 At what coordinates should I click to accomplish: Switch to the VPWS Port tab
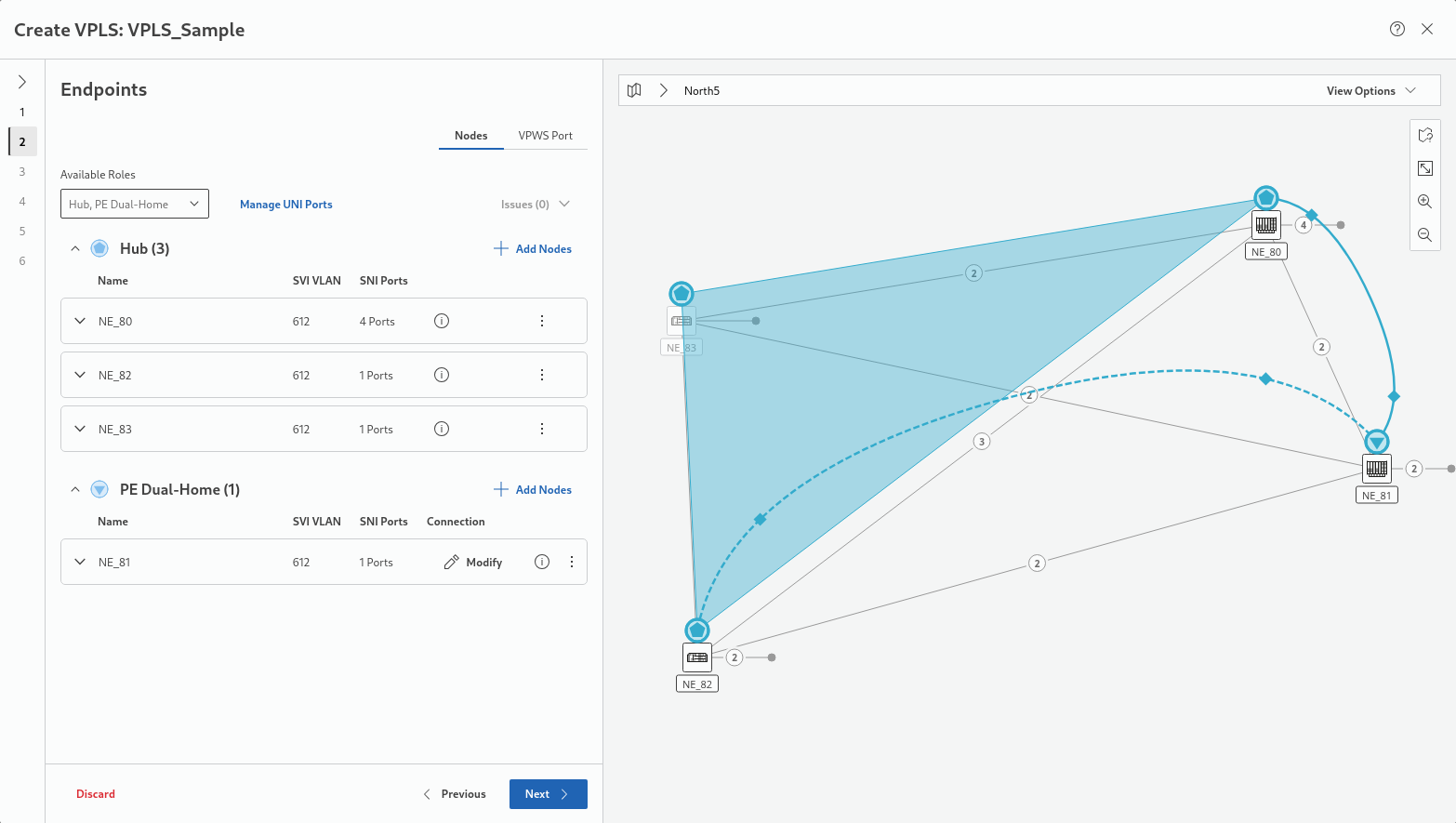tap(545, 136)
